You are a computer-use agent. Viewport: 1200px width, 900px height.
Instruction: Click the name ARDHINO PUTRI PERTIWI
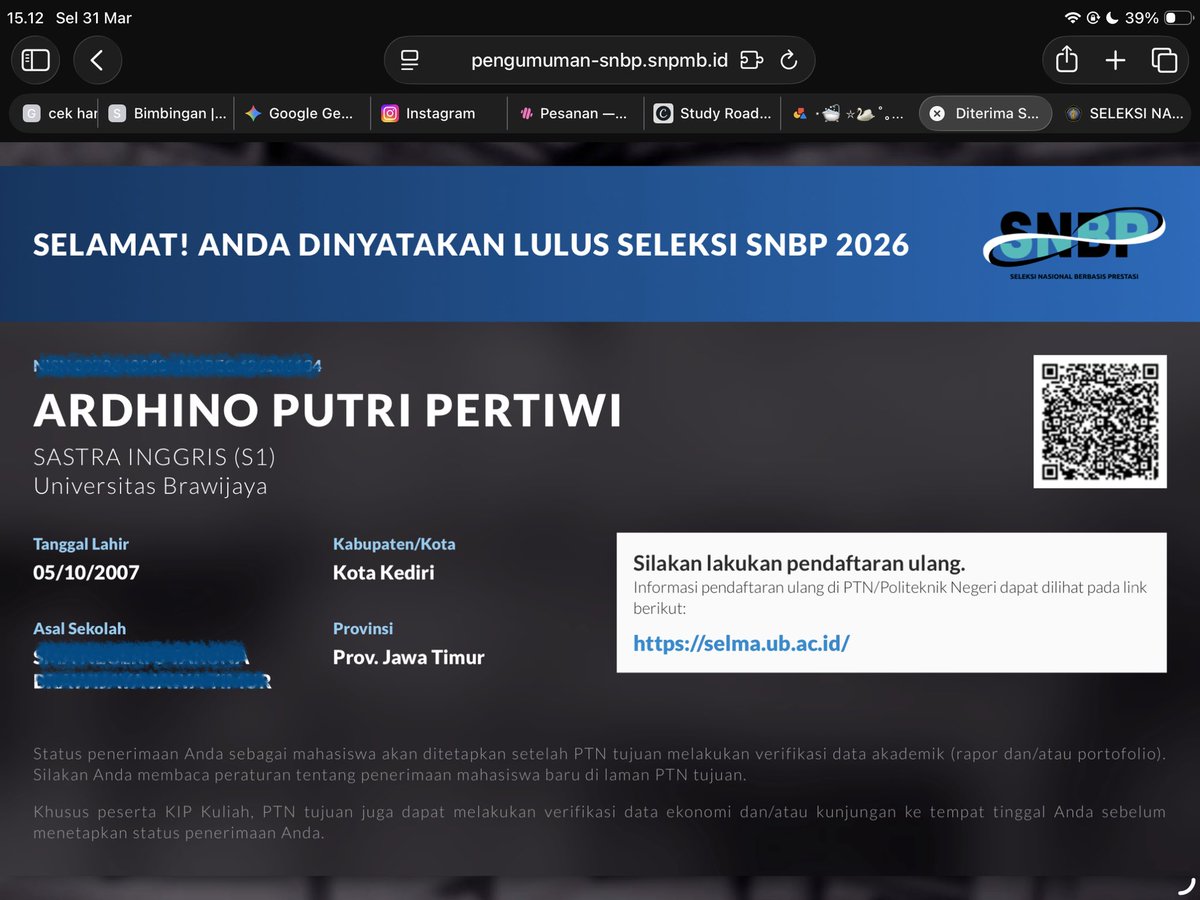click(327, 411)
